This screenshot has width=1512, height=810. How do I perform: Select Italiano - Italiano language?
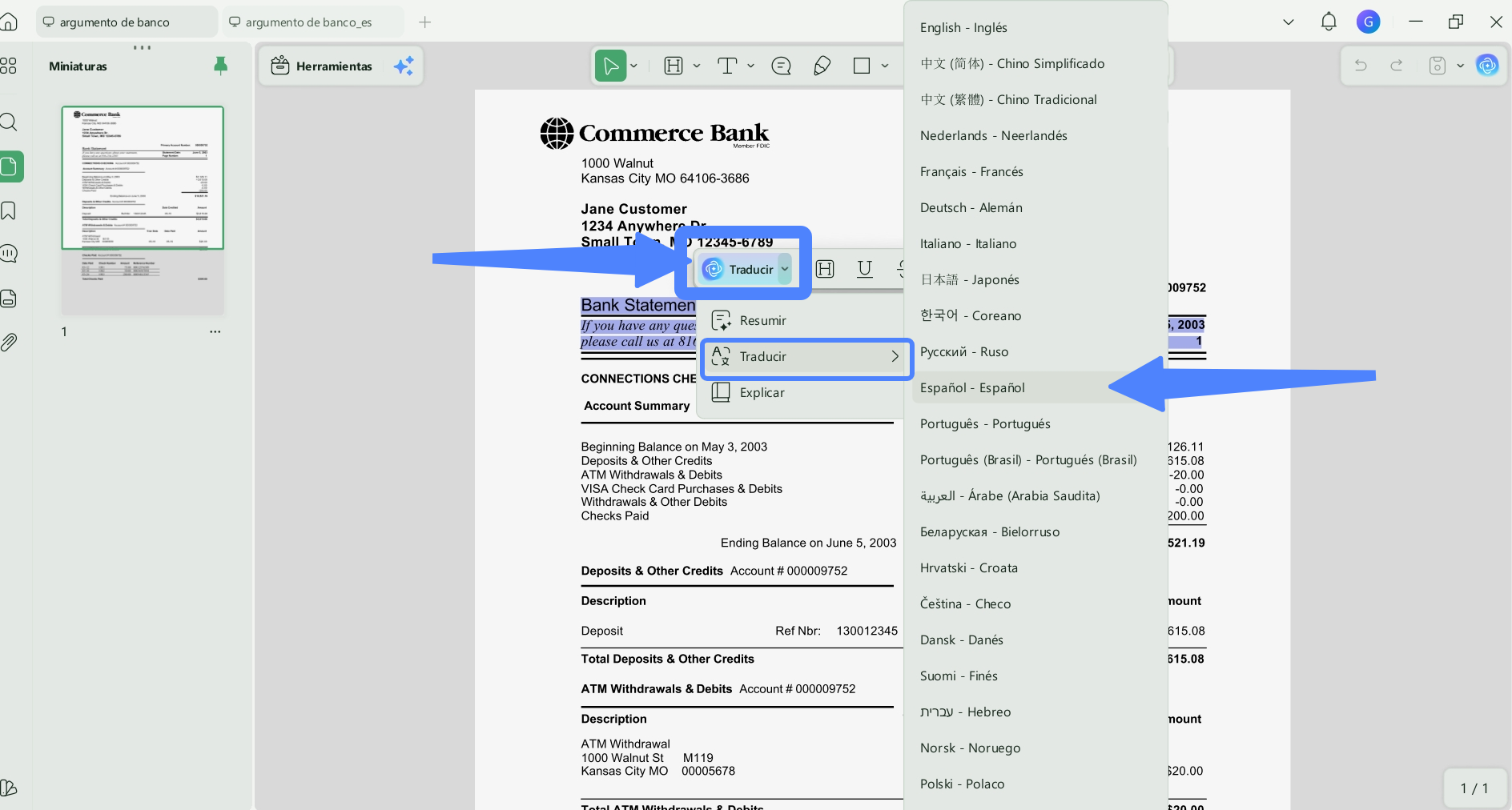[x=1035, y=243]
